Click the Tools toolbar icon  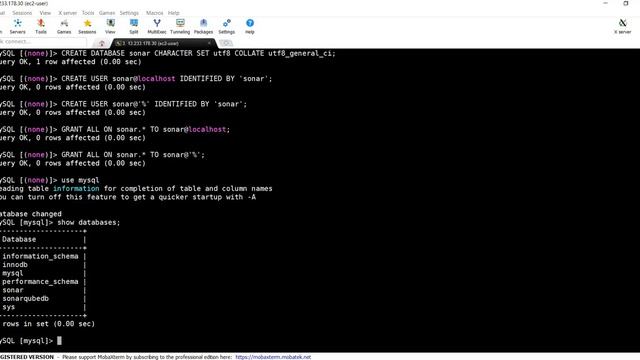(41, 26)
